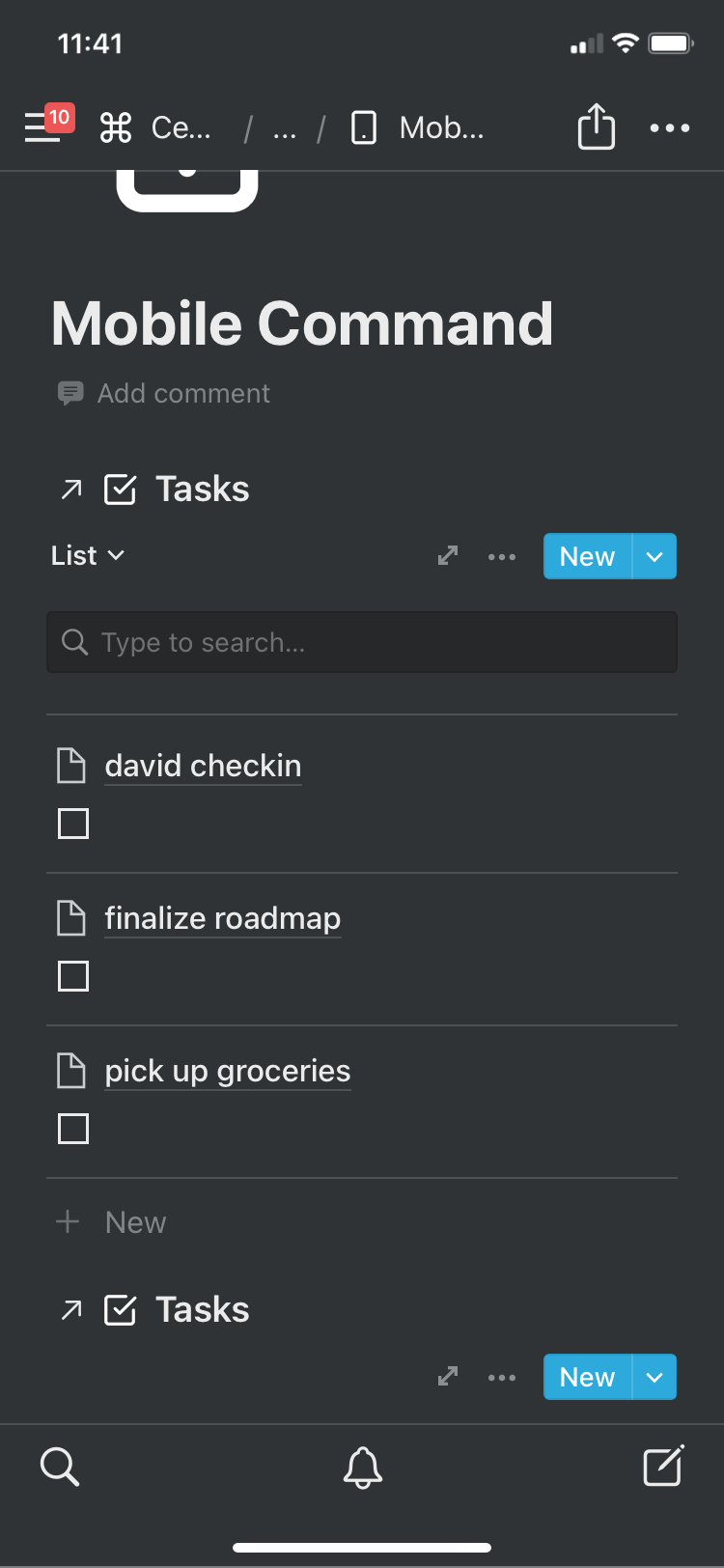Open first Tasks view options ellipsis

(x=502, y=557)
